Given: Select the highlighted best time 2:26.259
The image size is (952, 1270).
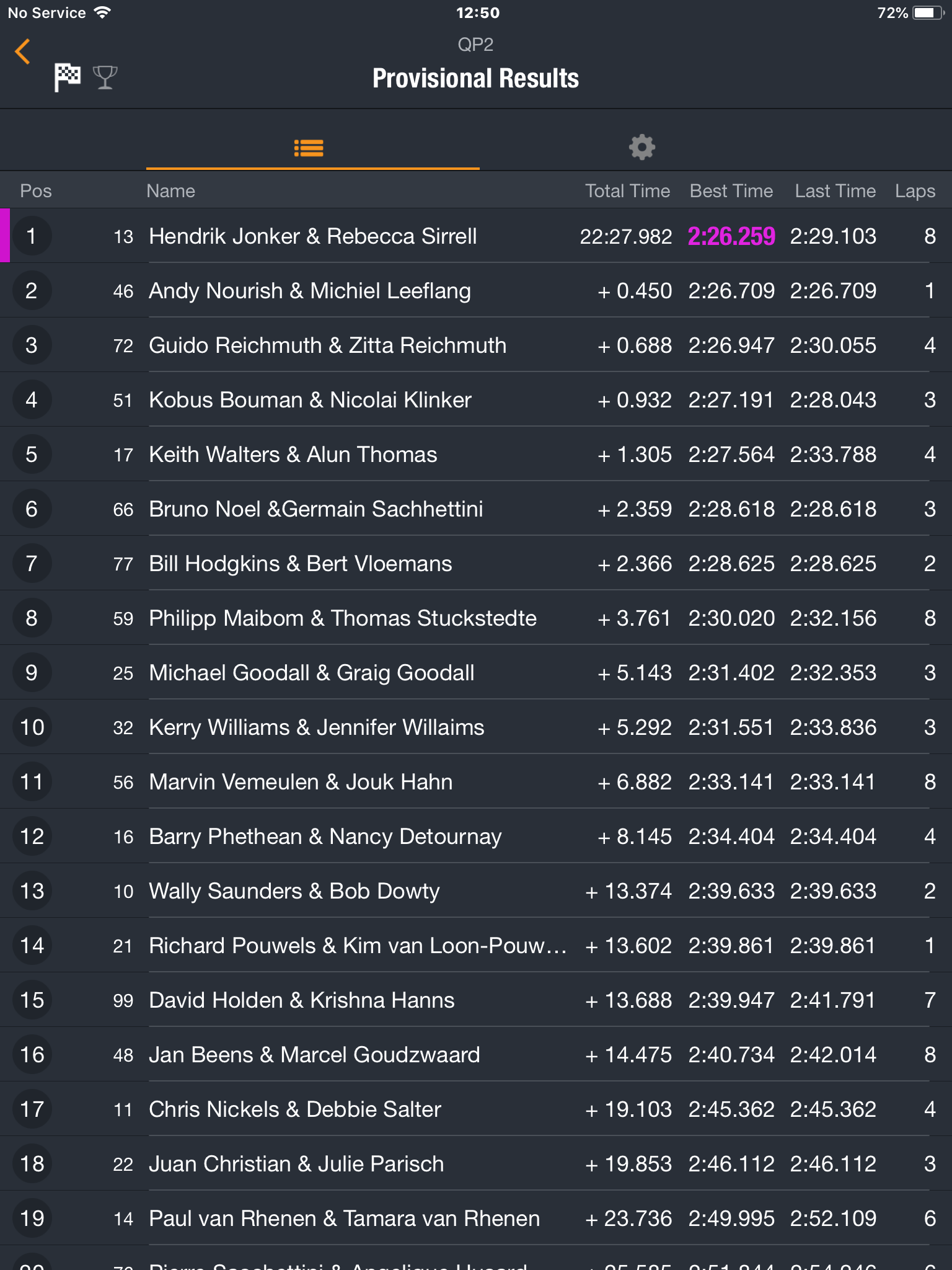Looking at the screenshot, I should [731, 236].
